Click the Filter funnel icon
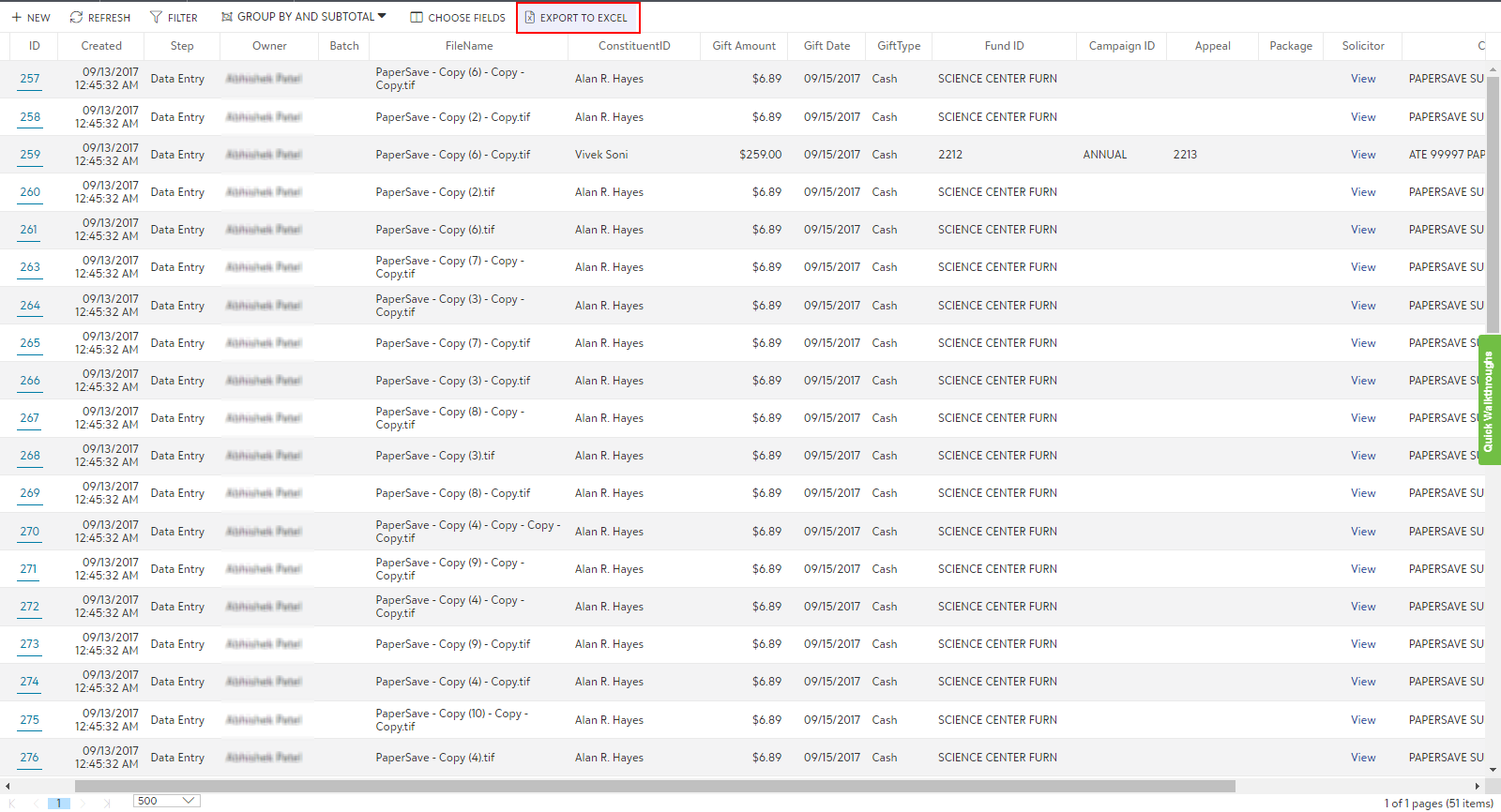1501x812 pixels. click(156, 18)
